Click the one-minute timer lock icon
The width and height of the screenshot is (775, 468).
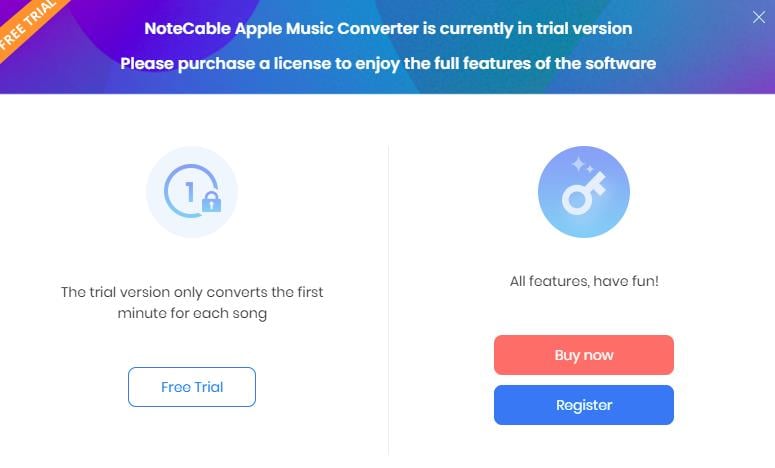[x=192, y=192]
